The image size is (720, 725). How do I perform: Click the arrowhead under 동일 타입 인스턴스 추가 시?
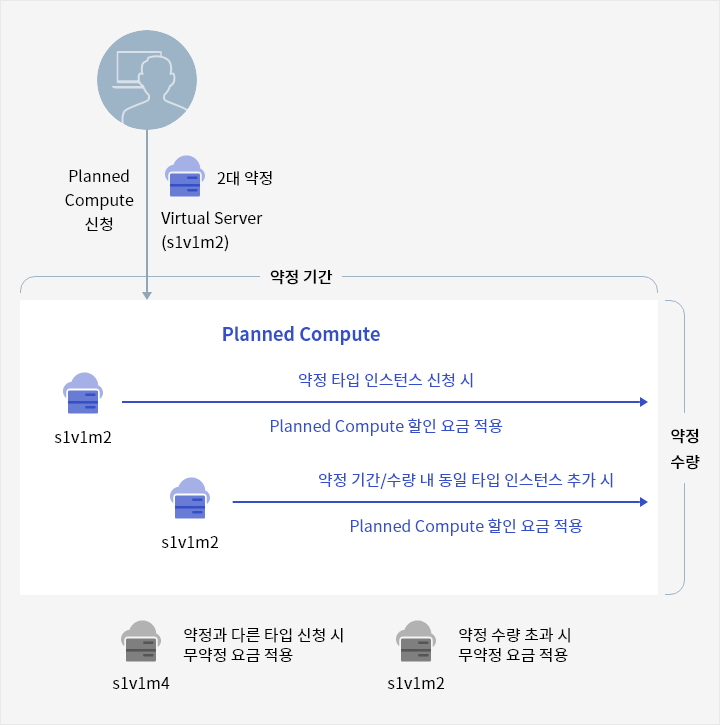[x=643, y=502]
